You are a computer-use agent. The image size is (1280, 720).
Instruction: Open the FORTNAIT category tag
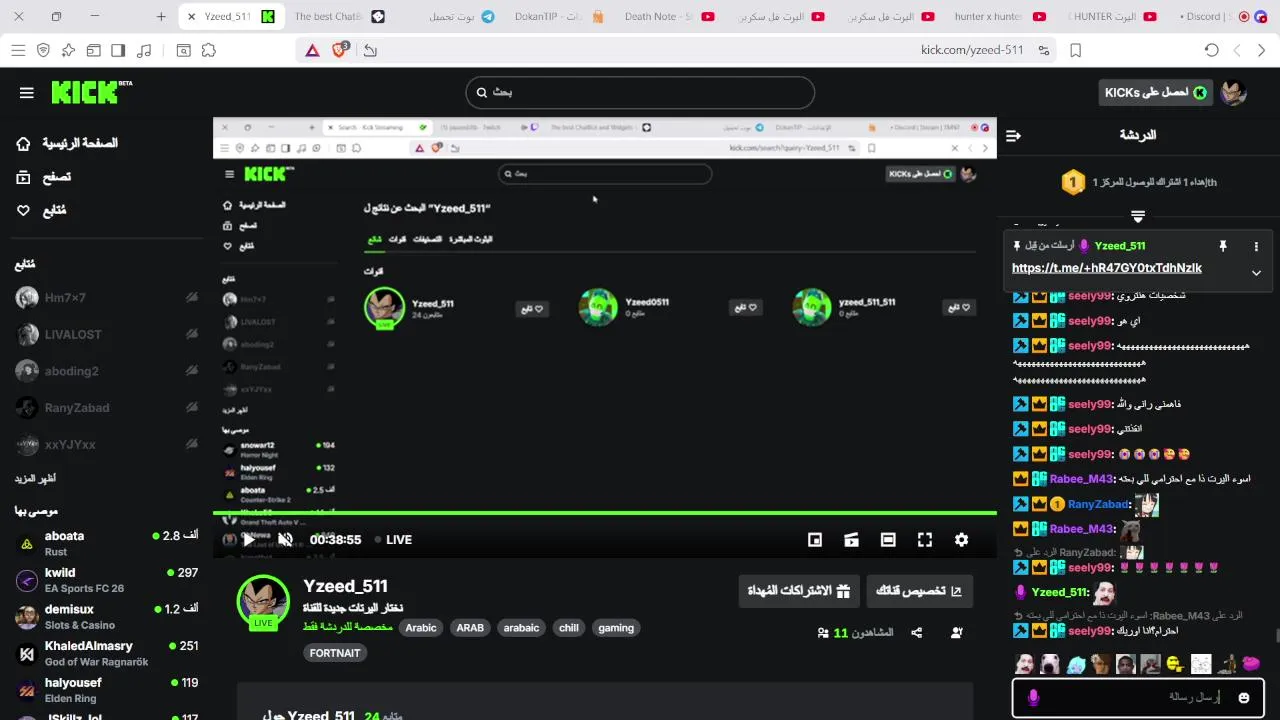tap(335, 653)
